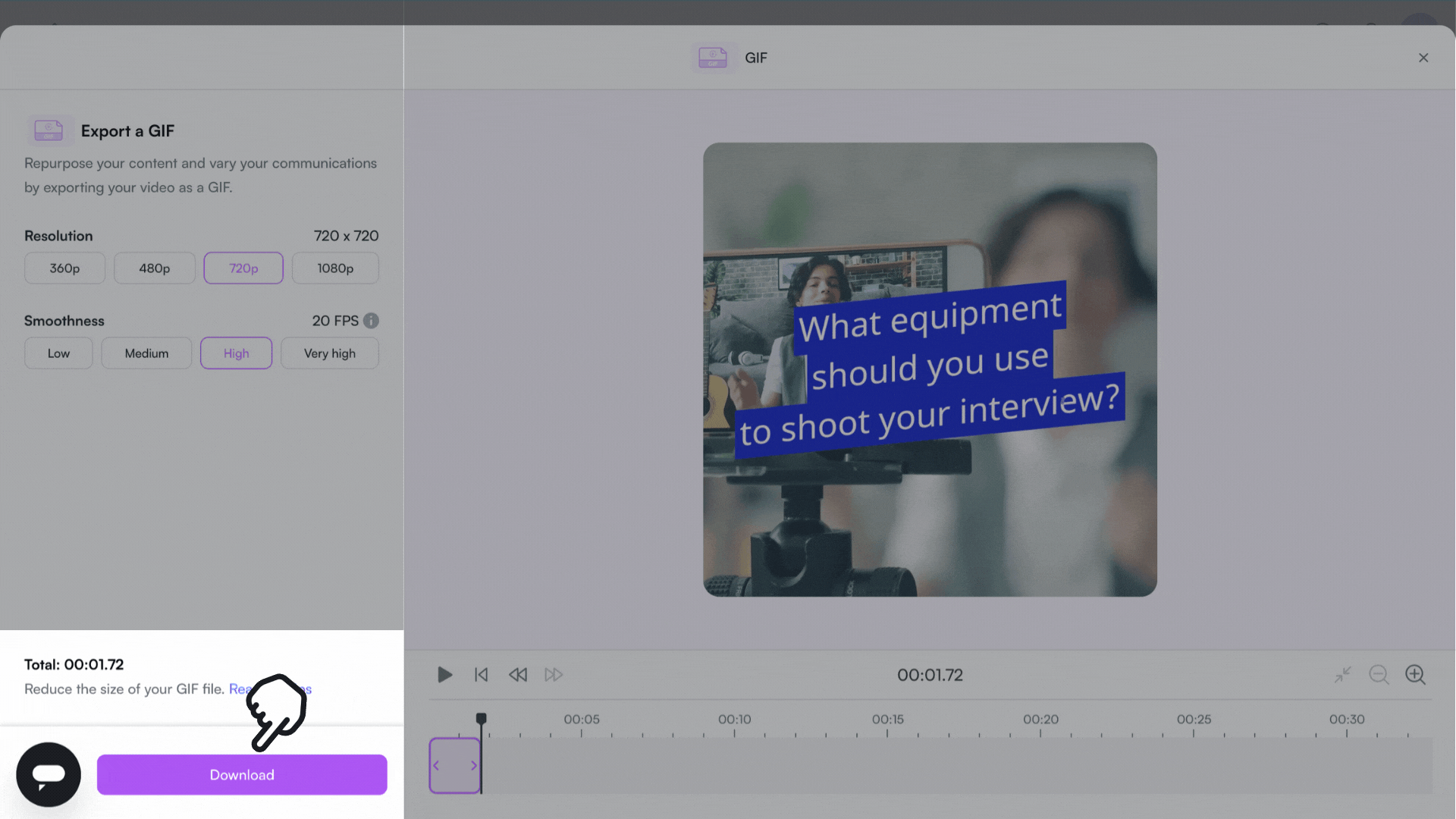The width and height of the screenshot is (1456, 819).
Task: Choose 1080p resolution option
Action: point(335,268)
